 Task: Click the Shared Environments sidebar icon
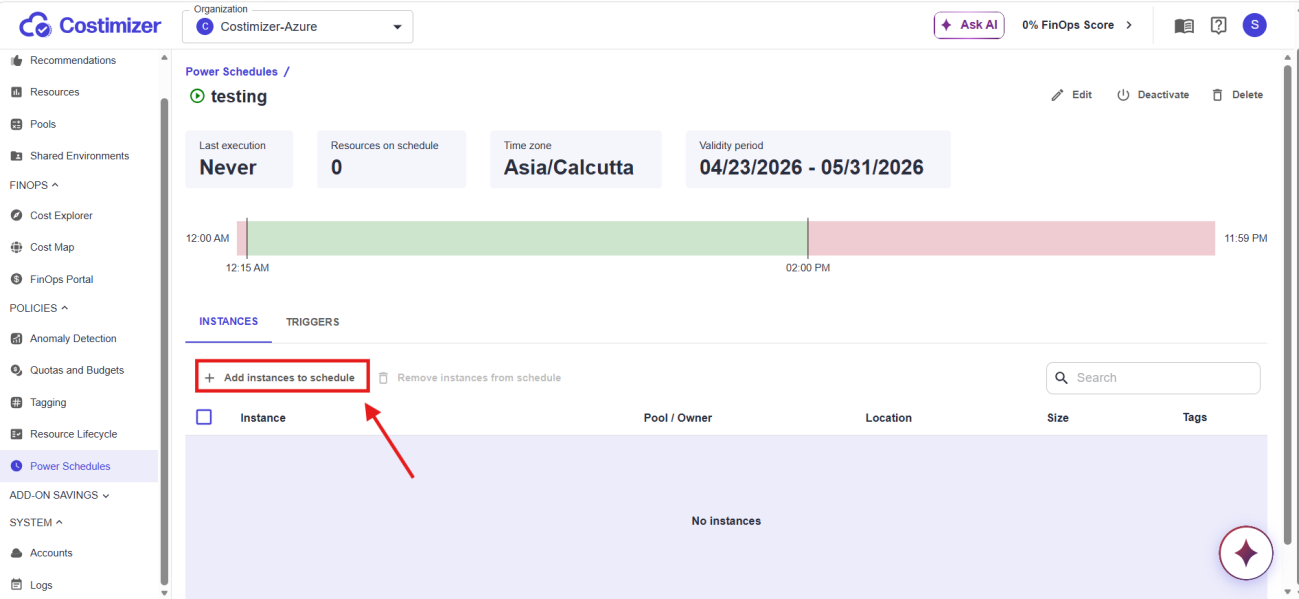coord(16,156)
